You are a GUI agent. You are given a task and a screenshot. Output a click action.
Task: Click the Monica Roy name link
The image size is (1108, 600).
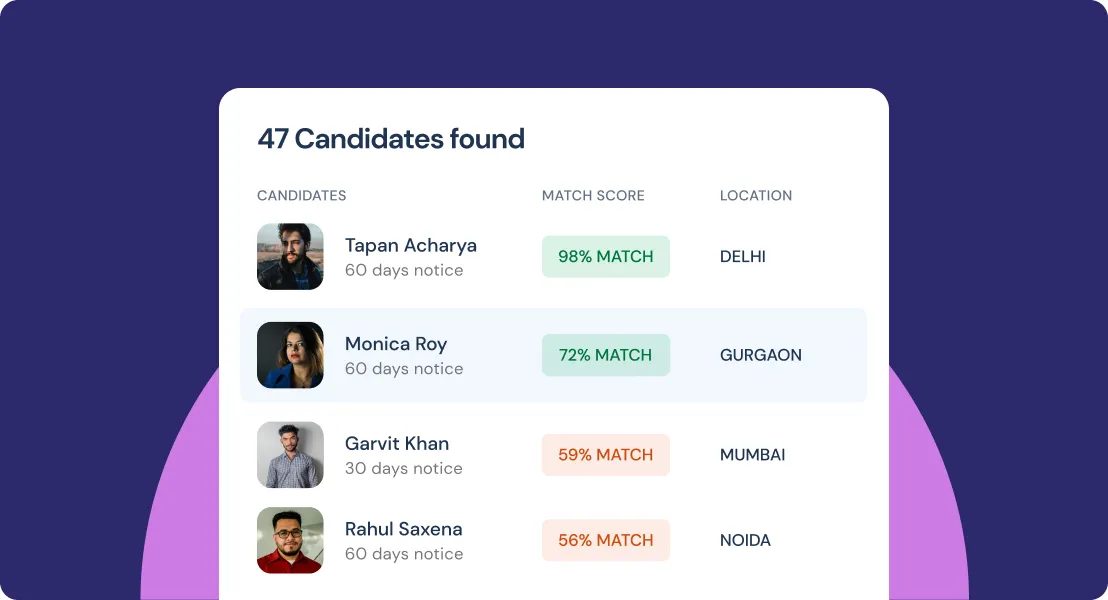pos(395,344)
